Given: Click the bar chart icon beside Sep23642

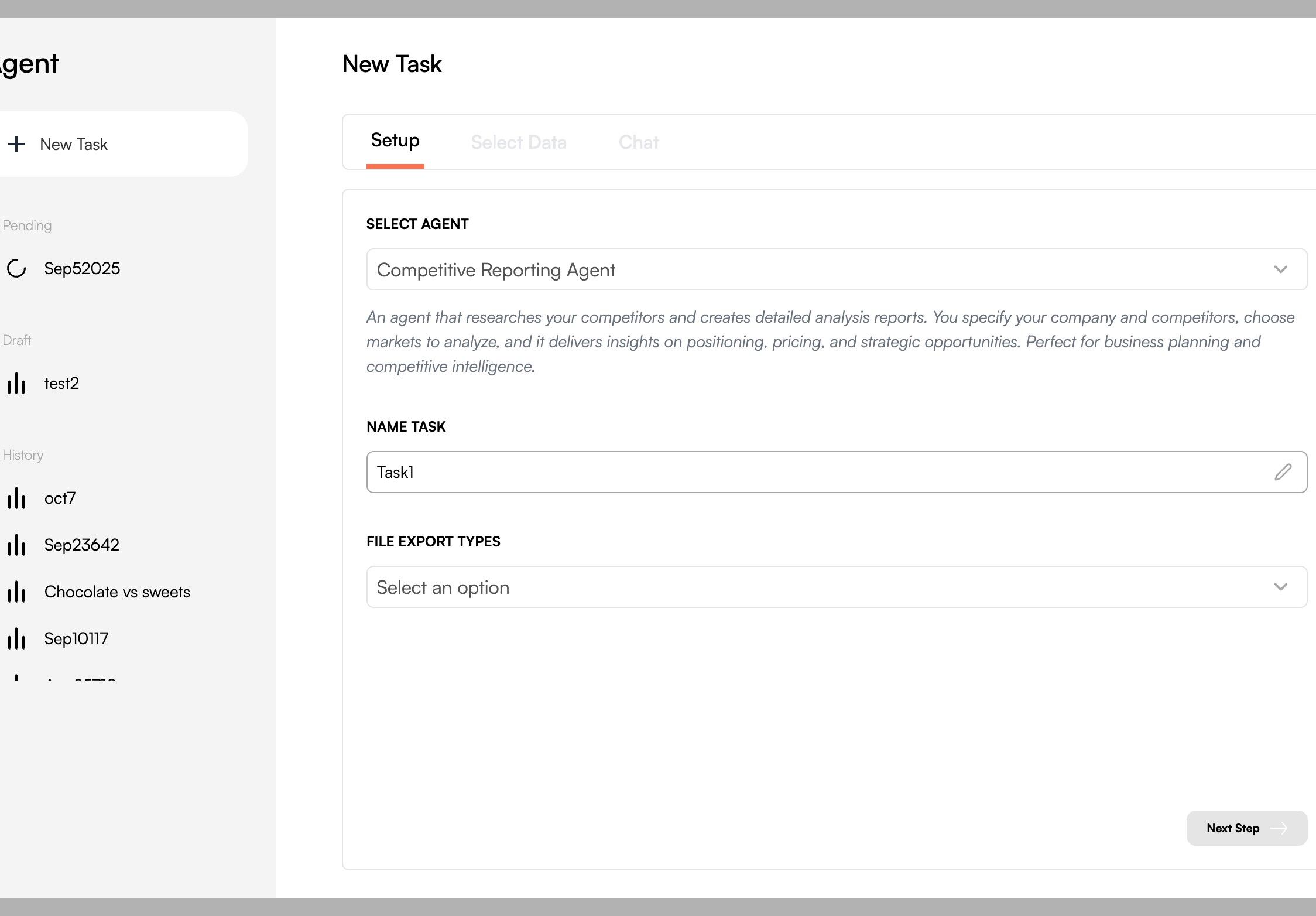Looking at the screenshot, I should (16, 545).
